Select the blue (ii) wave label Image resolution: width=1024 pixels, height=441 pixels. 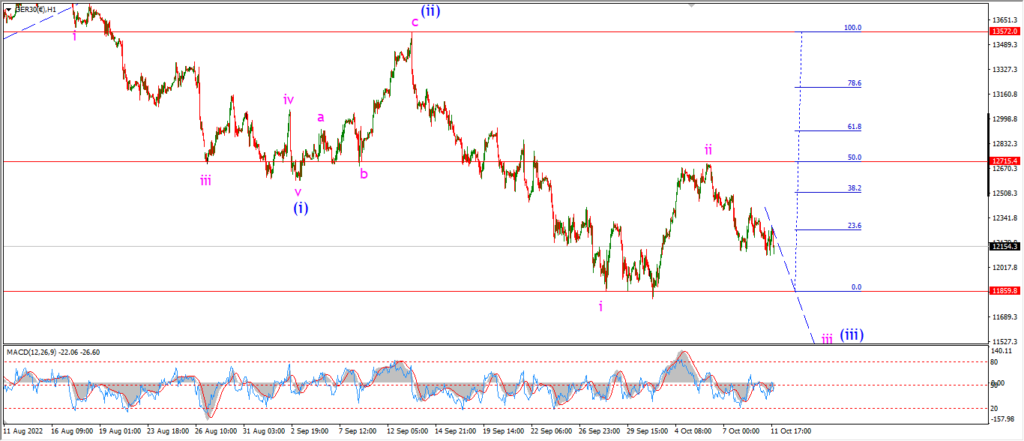click(430, 10)
